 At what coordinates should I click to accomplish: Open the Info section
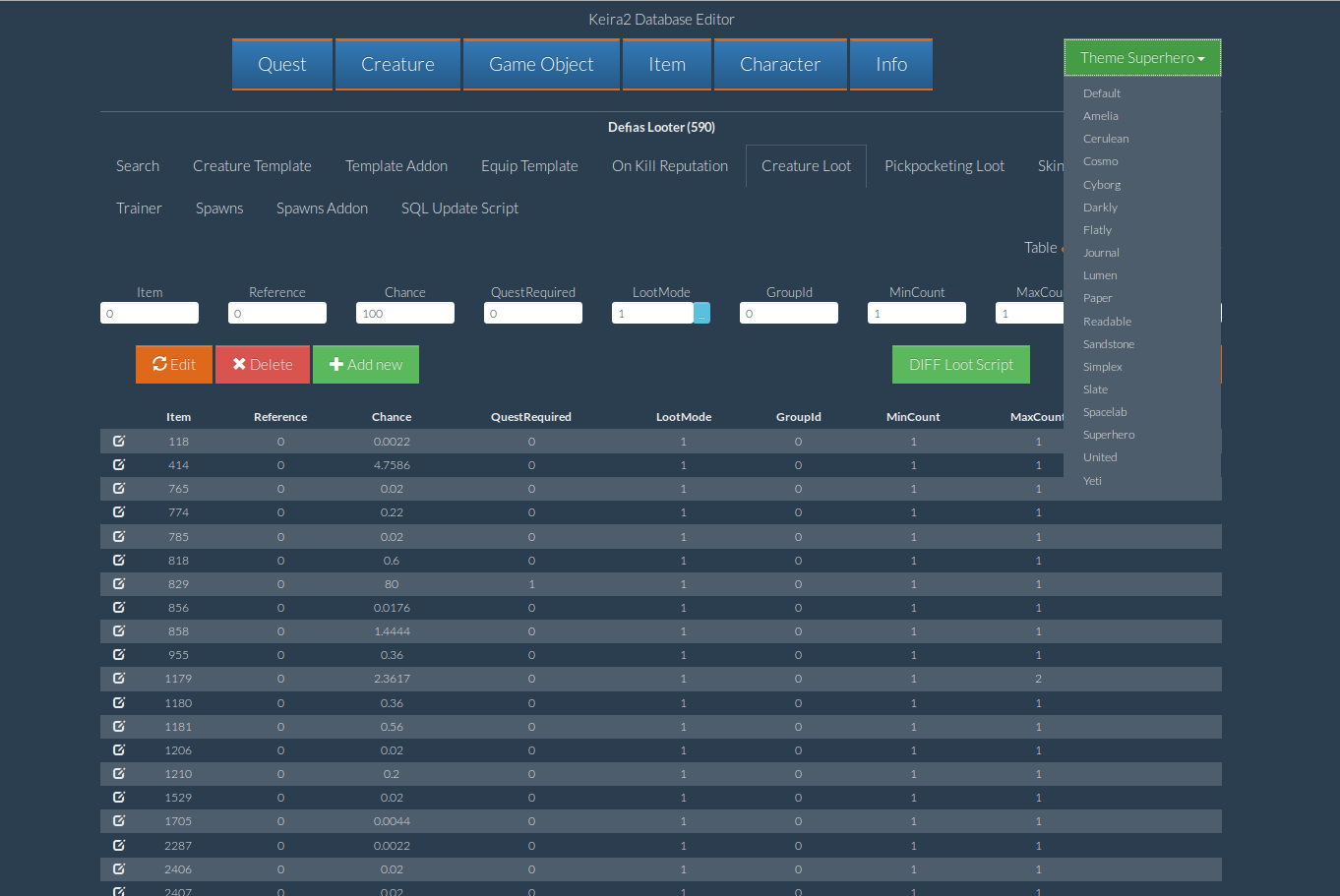coord(891,64)
